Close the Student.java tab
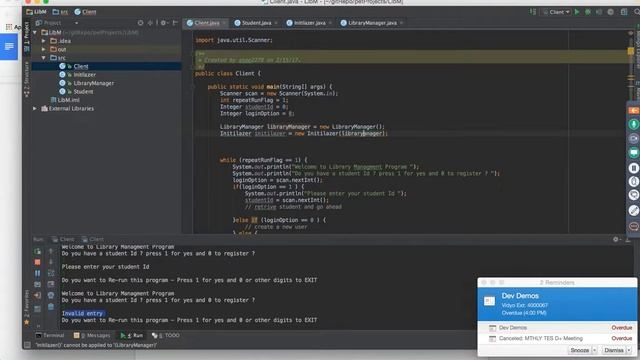Screen dimensions: 640x360 pos(276,23)
